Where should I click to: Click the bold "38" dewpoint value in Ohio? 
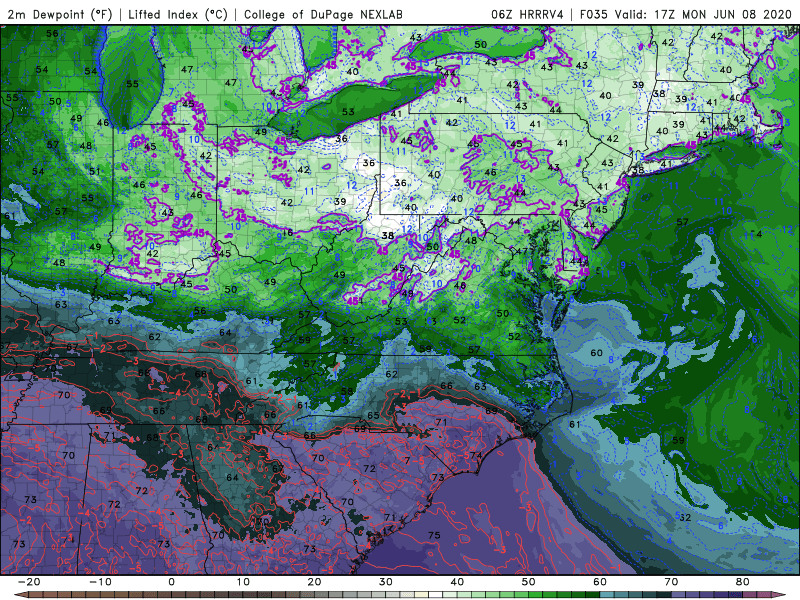point(388,235)
